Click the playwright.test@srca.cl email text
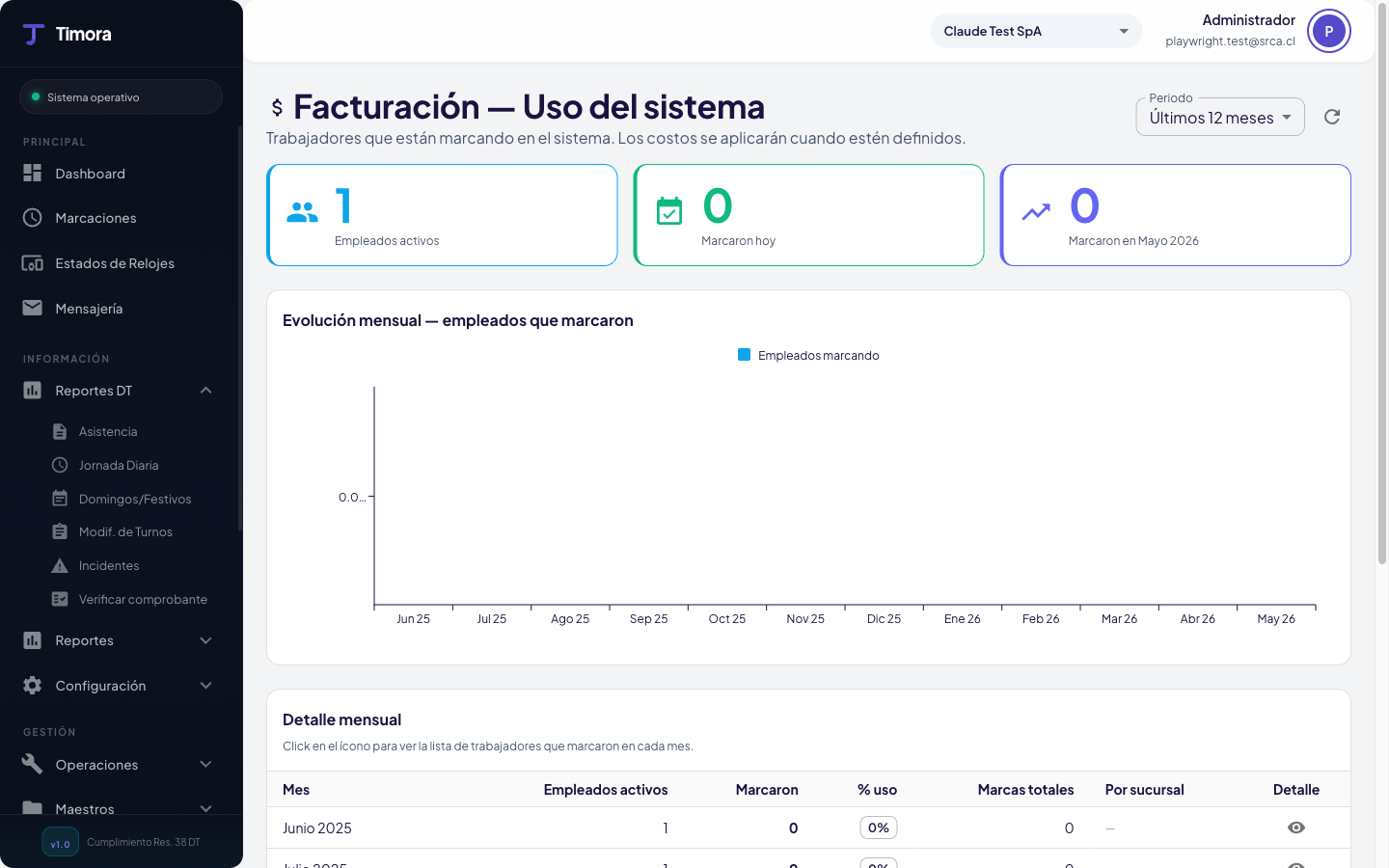 click(x=1230, y=41)
